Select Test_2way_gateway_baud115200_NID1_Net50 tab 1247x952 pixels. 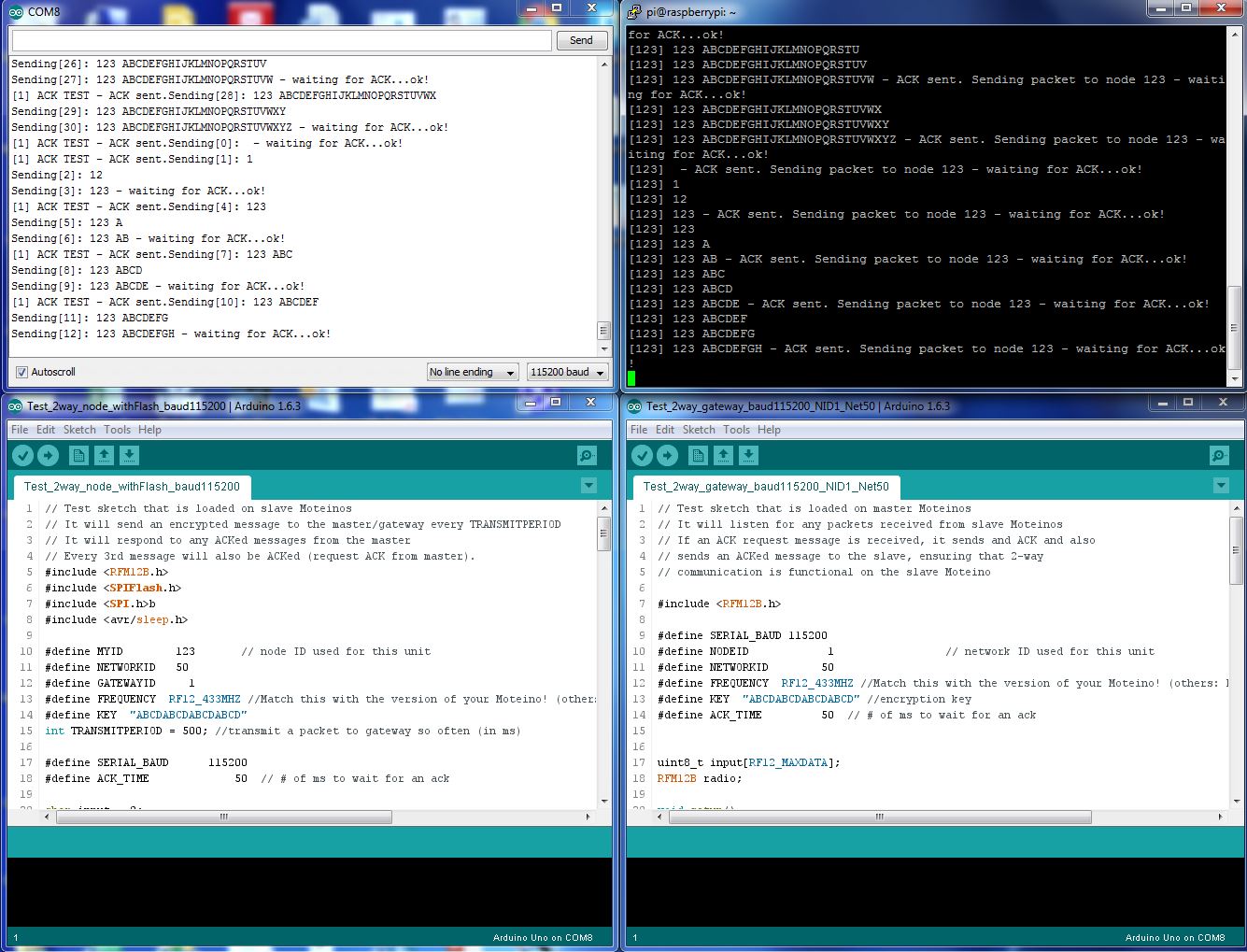pos(766,487)
